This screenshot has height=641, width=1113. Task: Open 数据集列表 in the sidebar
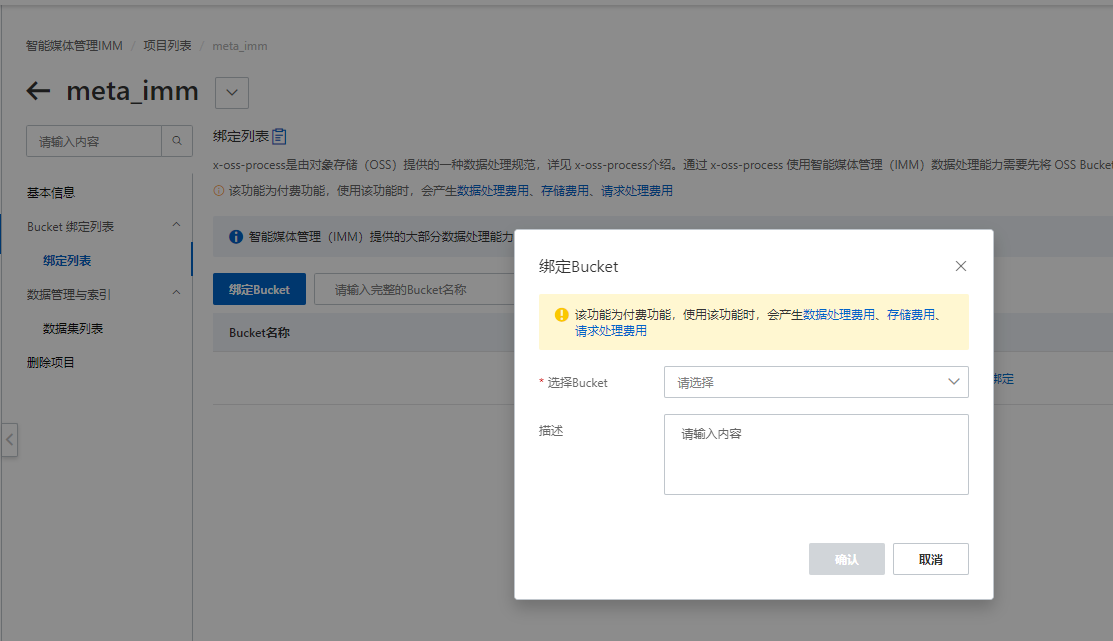click(72, 328)
